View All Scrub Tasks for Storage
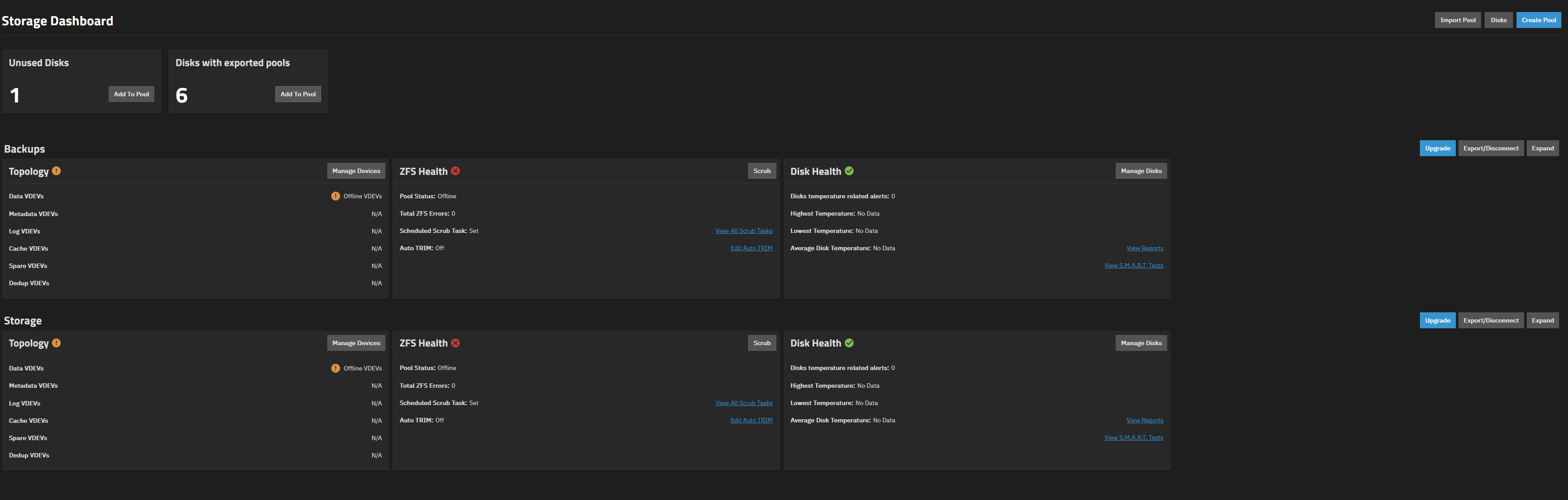The image size is (1568, 500). (743, 403)
